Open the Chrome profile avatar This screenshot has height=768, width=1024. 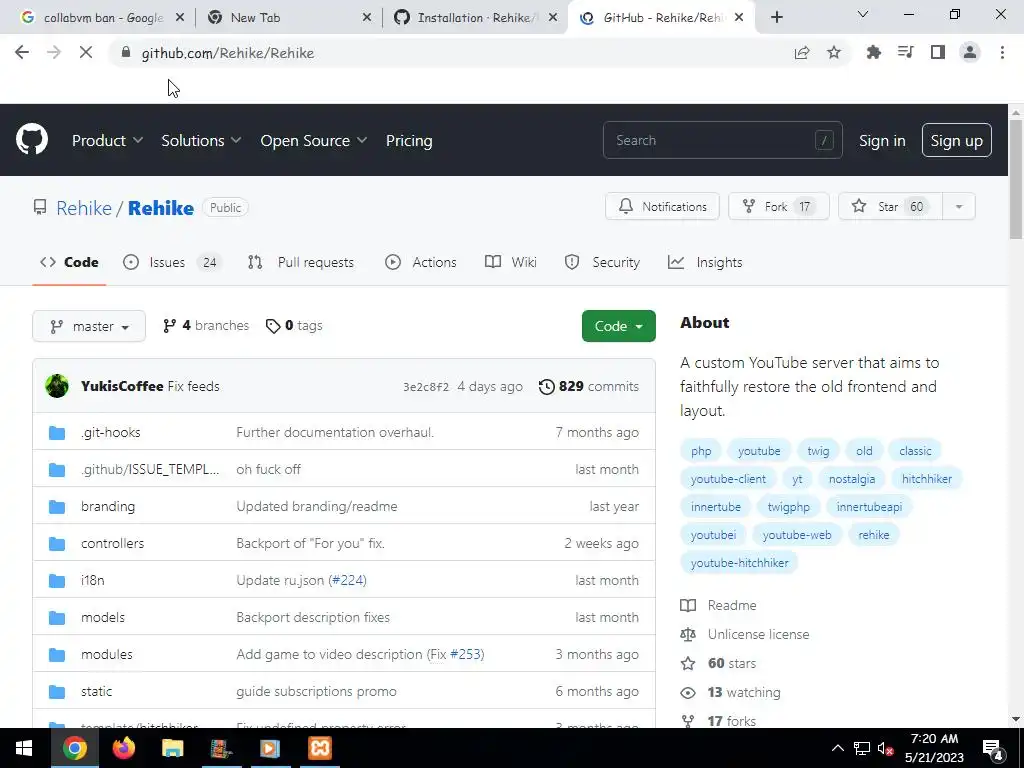[x=970, y=53]
